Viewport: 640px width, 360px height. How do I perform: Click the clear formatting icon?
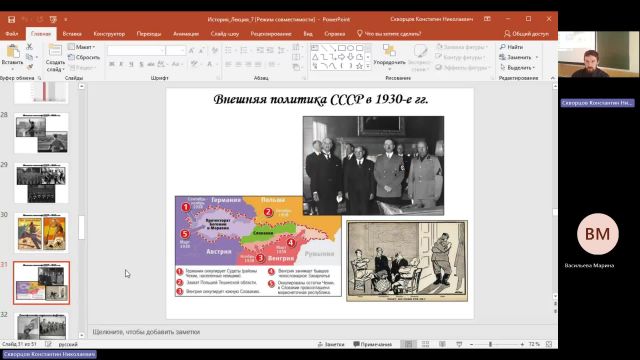[215, 50]
